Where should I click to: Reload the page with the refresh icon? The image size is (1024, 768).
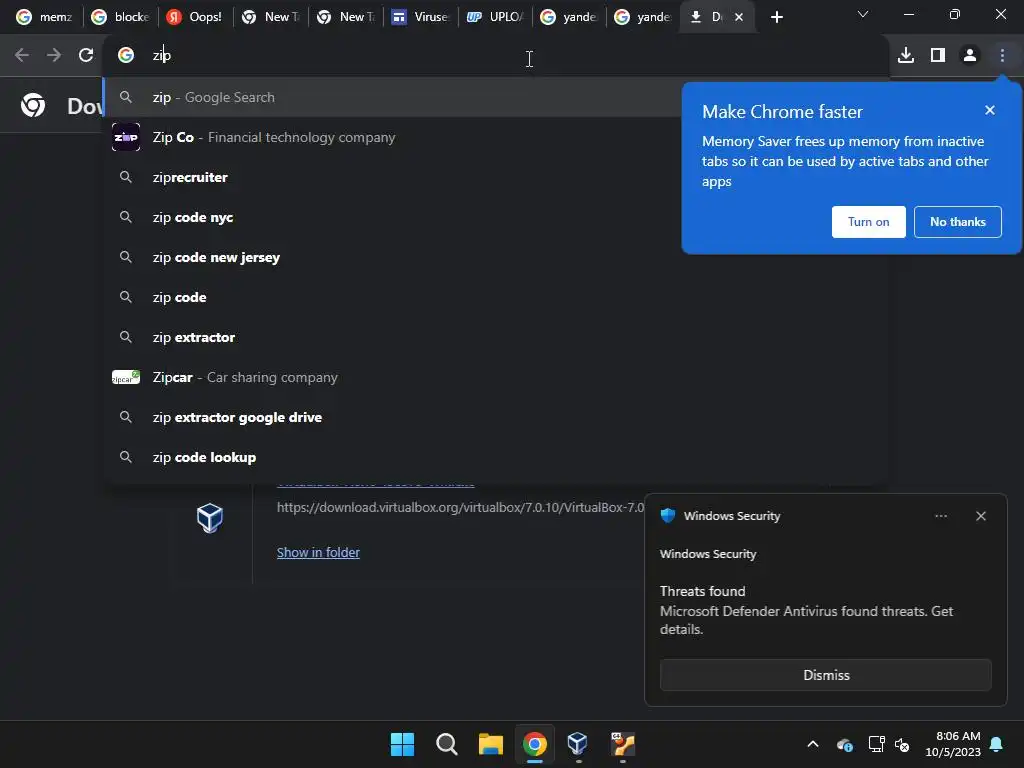click(x=86, y=56)
